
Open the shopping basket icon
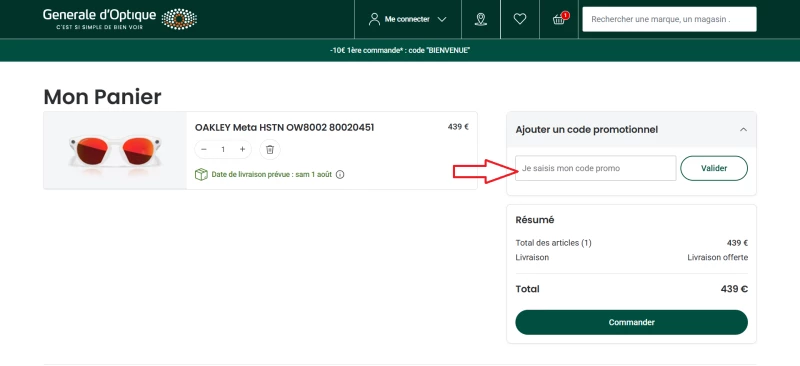pyautogui.click(x=559, y=19)
